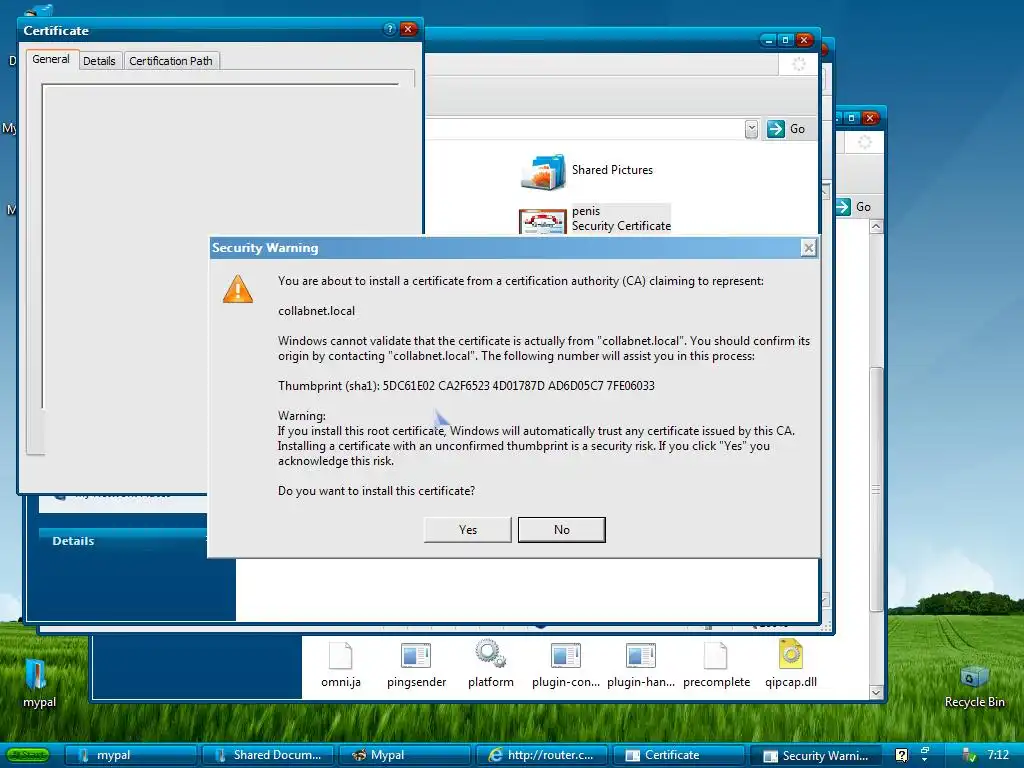Click the taskbar clock showing 7:12

pyautogui.click(x=998, y=755)
